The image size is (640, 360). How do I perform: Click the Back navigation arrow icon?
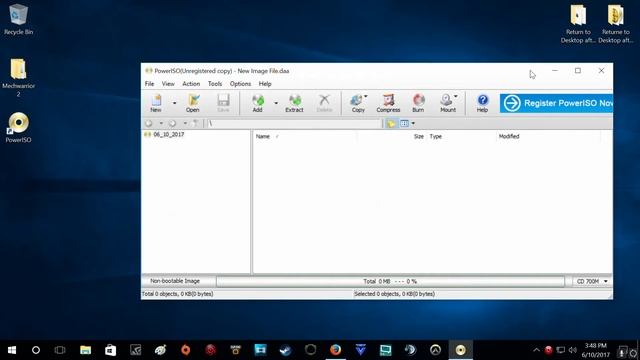click(x=149, y=123)
